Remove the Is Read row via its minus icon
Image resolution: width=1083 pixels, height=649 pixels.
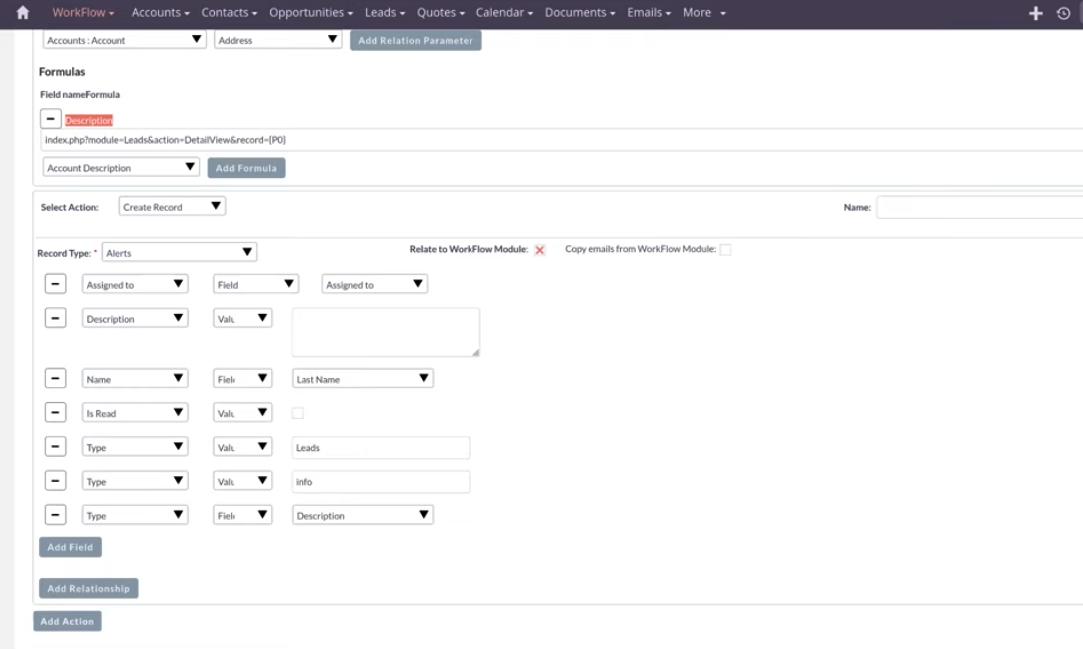(55, 412)
